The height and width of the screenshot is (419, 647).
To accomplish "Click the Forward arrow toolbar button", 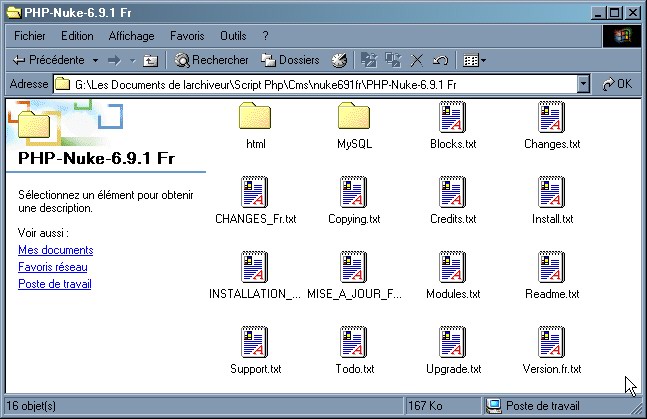I will click(114, 61).
